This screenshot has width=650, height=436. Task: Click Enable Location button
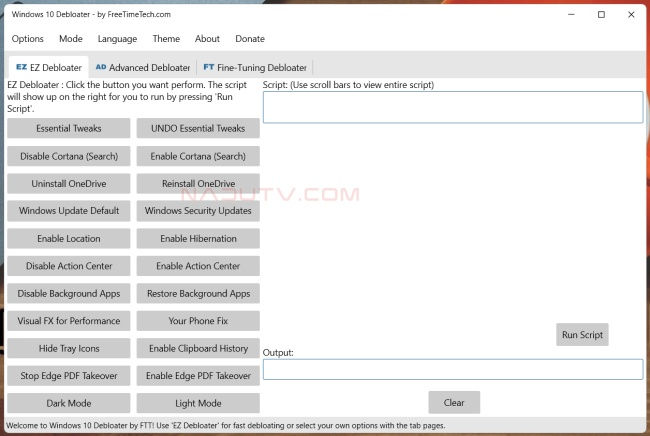pos(69,239)
